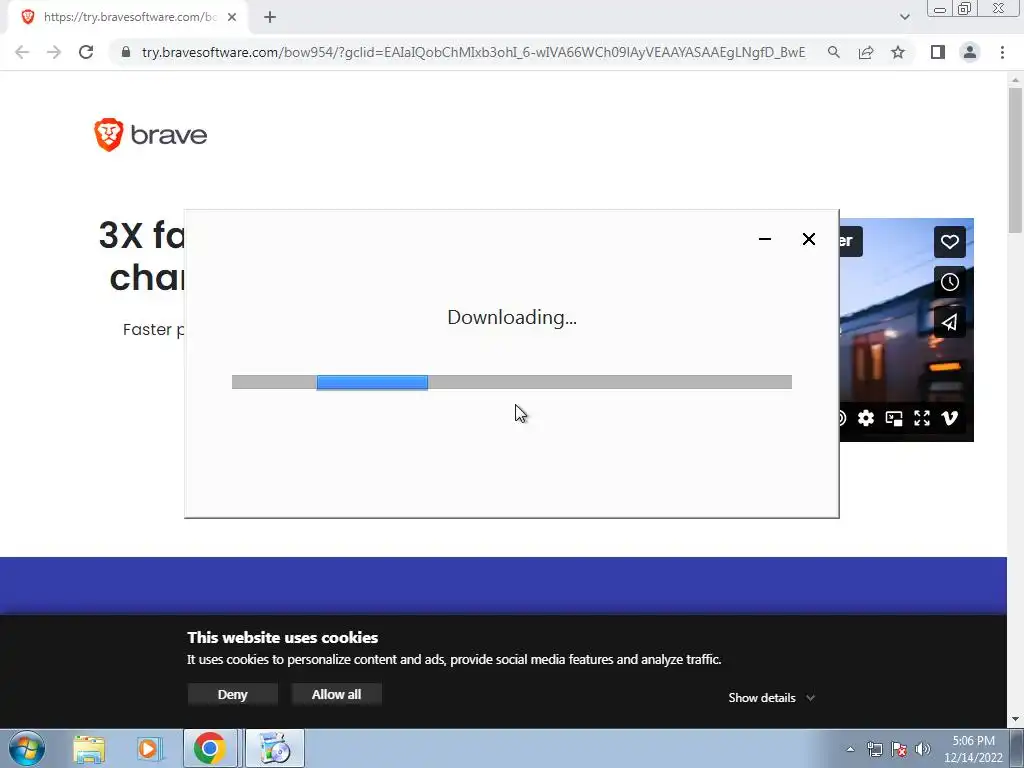This screenshot has width=1024, height=768.
Task: Allow all cookies
Action: (336, 694)
